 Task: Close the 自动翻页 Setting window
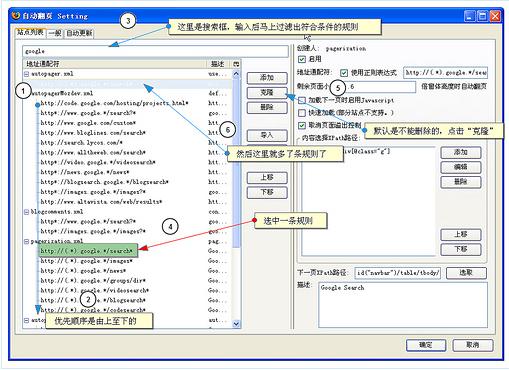click(x=495, y=16)
